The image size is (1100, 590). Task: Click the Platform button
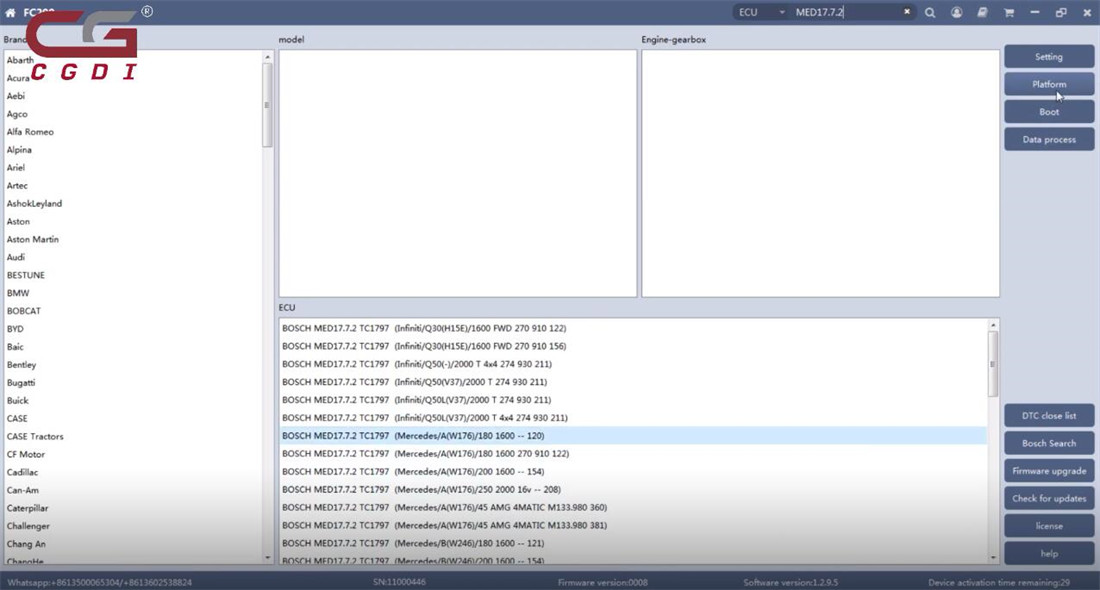1049,84
